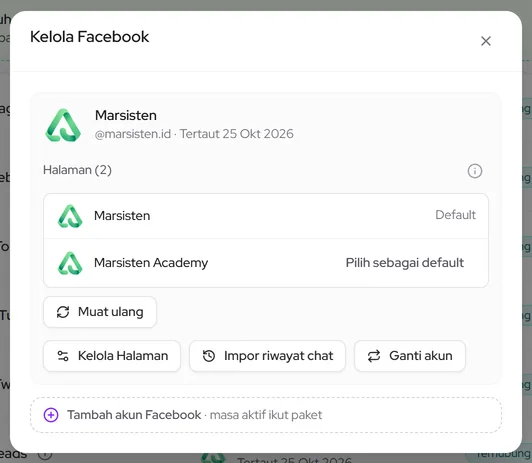Viewport: 532px width, 463px height.
Task: Click the Marsisten account name heading
Action: [126, 115]
